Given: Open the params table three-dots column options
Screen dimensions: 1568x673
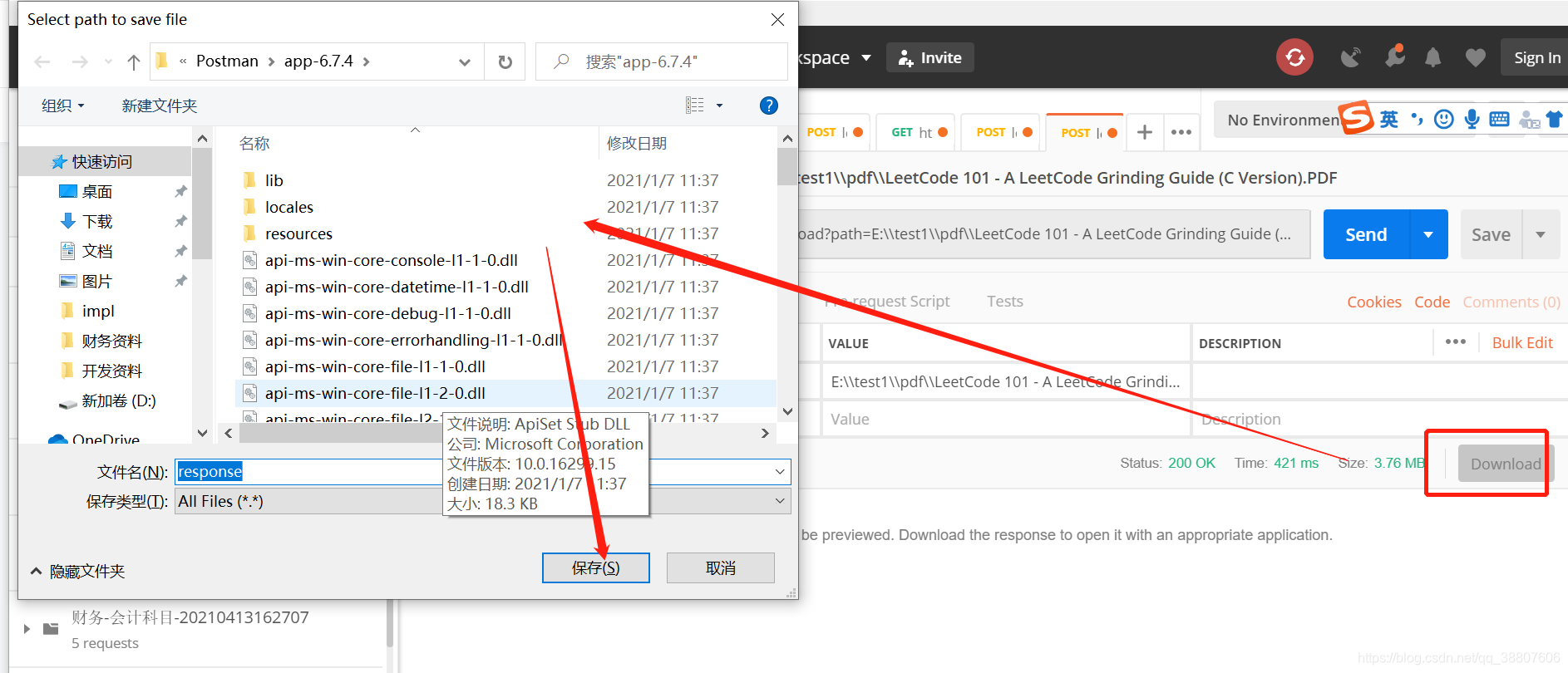Looking at the screenshot, I should 1456,341.
